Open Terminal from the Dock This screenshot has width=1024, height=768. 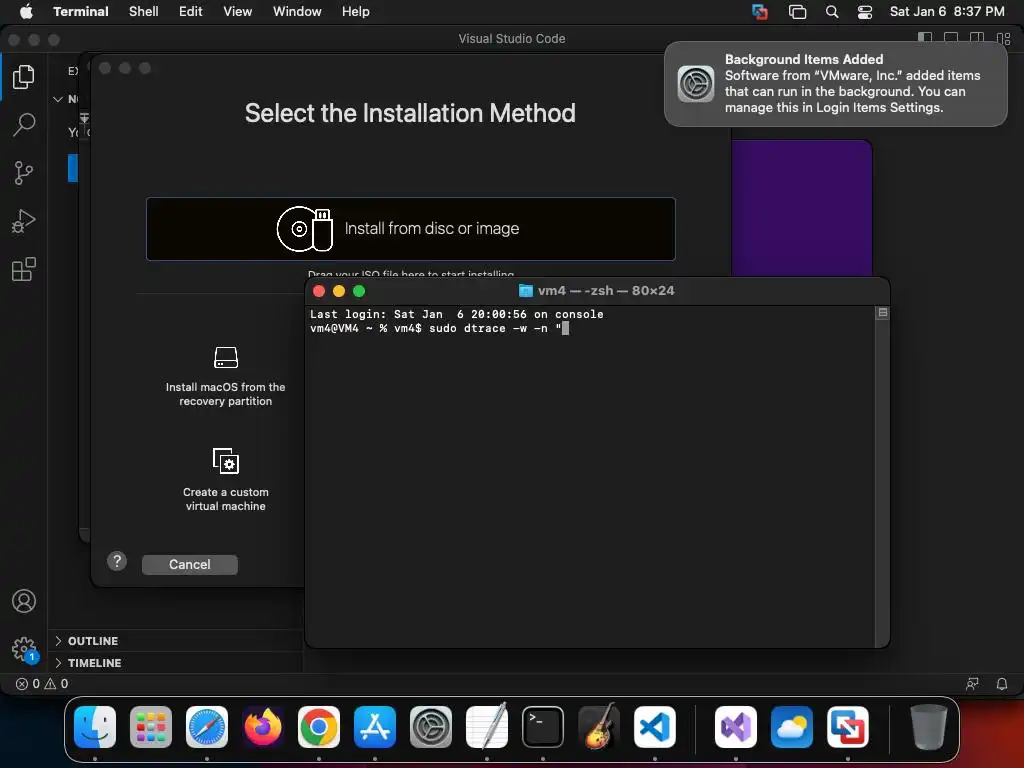[543, 726]
